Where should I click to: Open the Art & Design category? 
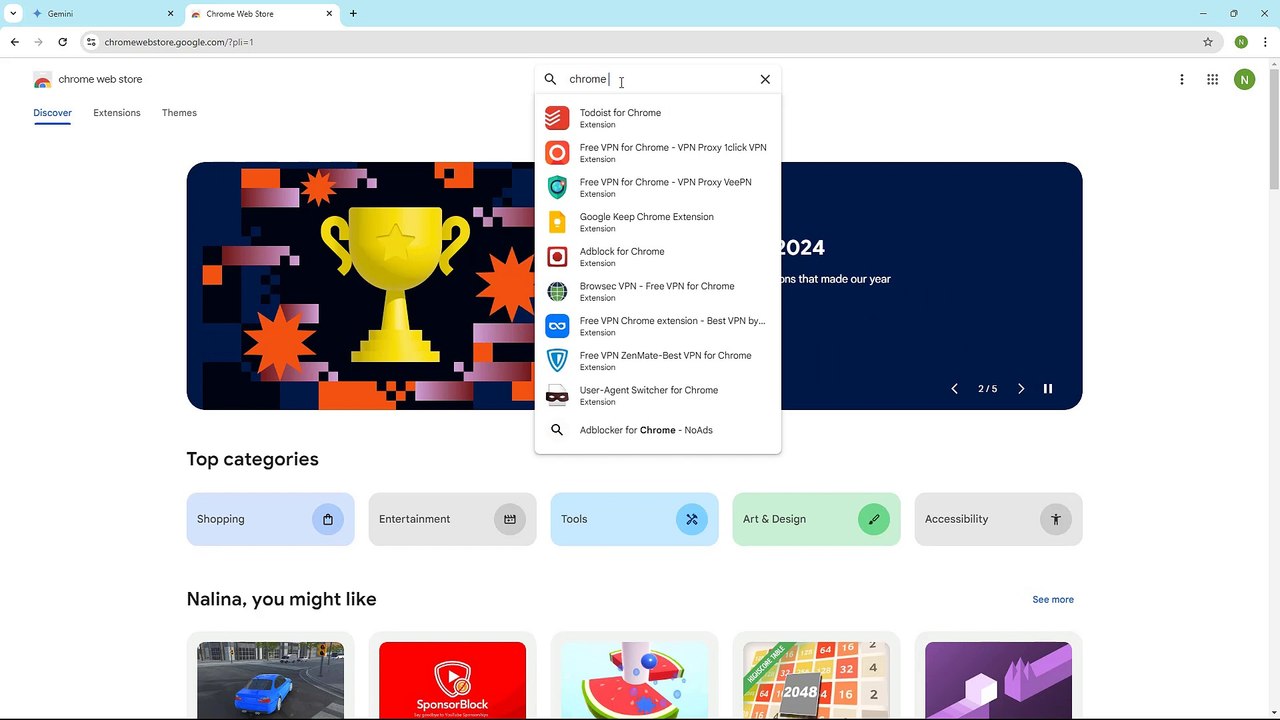click(x=816, y=519)
